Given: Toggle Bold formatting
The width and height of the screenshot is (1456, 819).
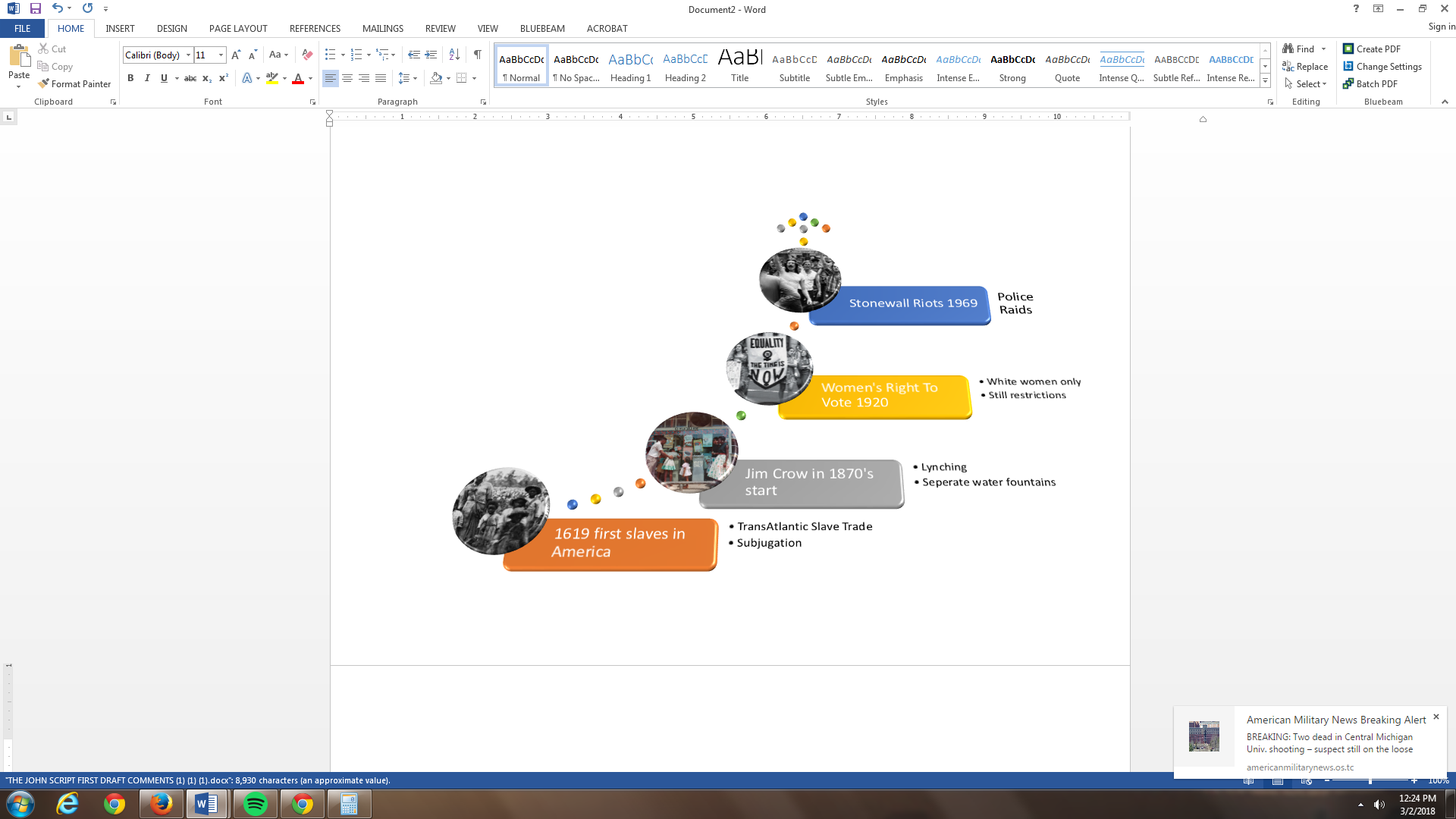Looking at the screenshot, I should [x=130, y=78].
